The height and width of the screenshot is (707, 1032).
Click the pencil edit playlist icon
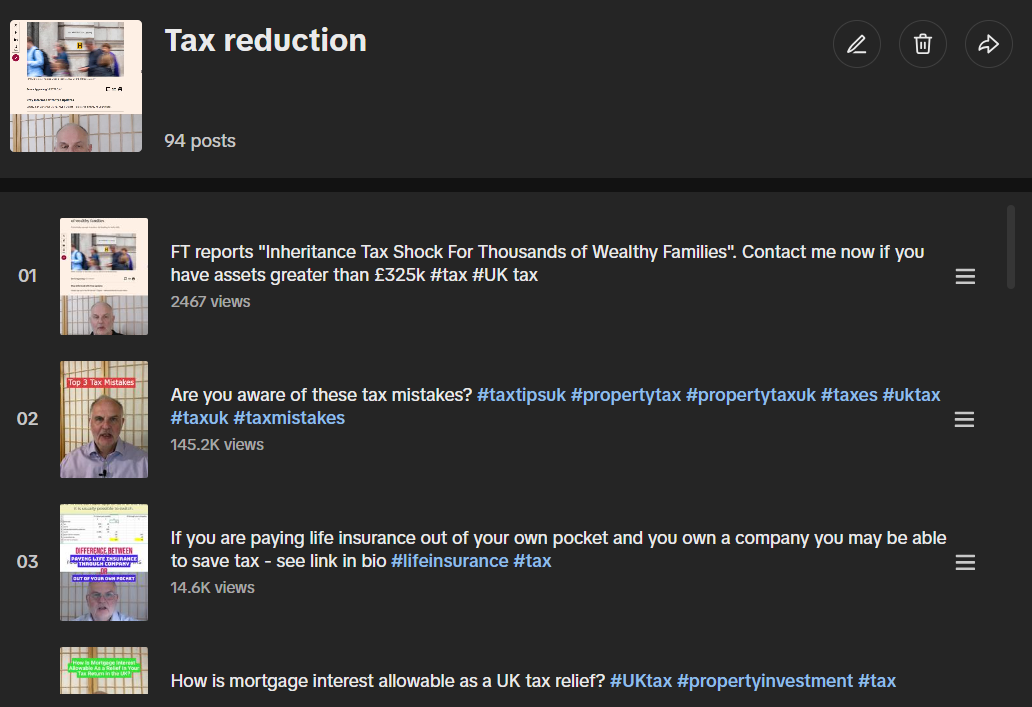click(856, 44)
